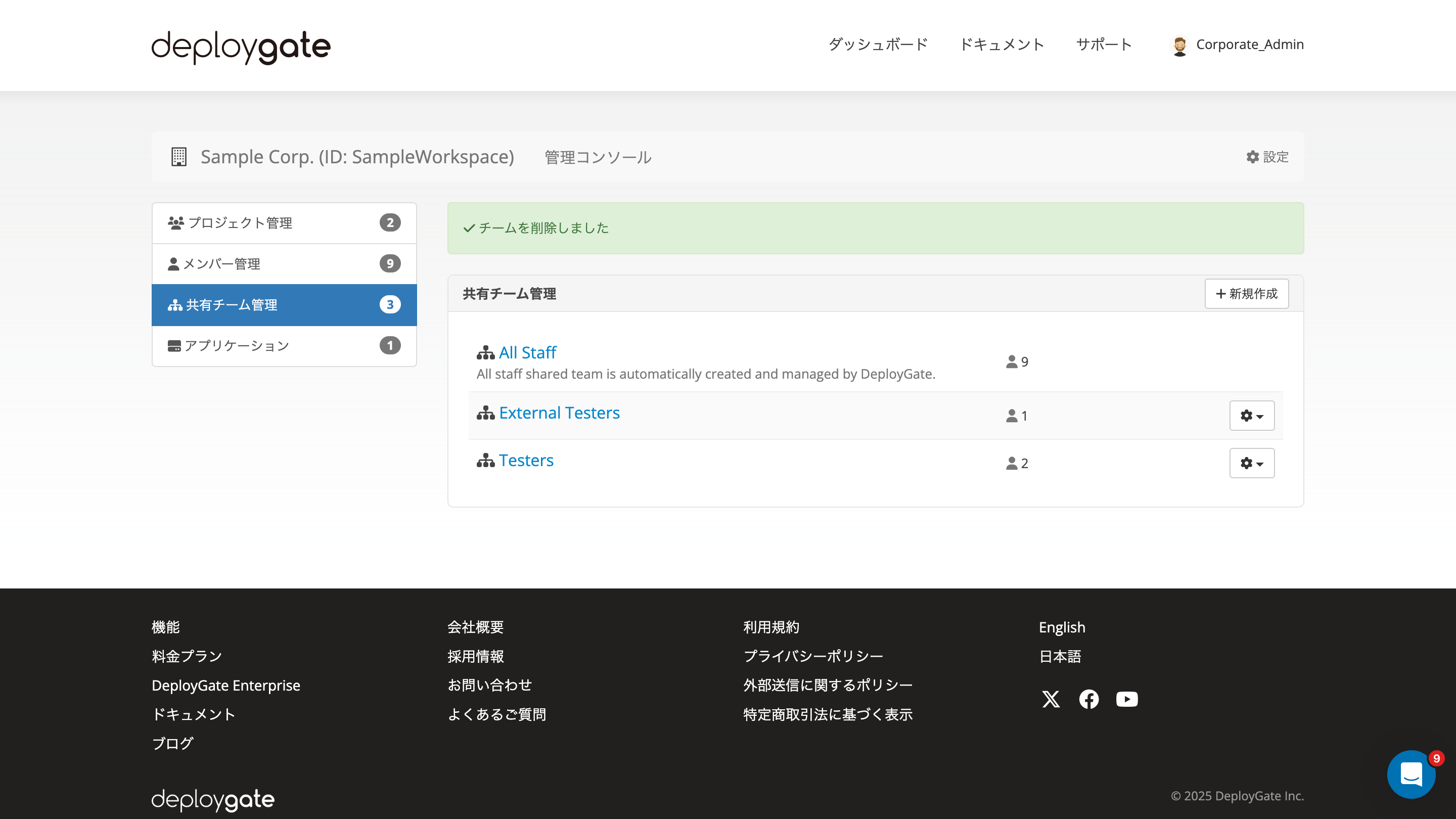Select アプリケーション in the sidebar
Image resolution: width=1456 pixels, height=819 pixels.
284,346
